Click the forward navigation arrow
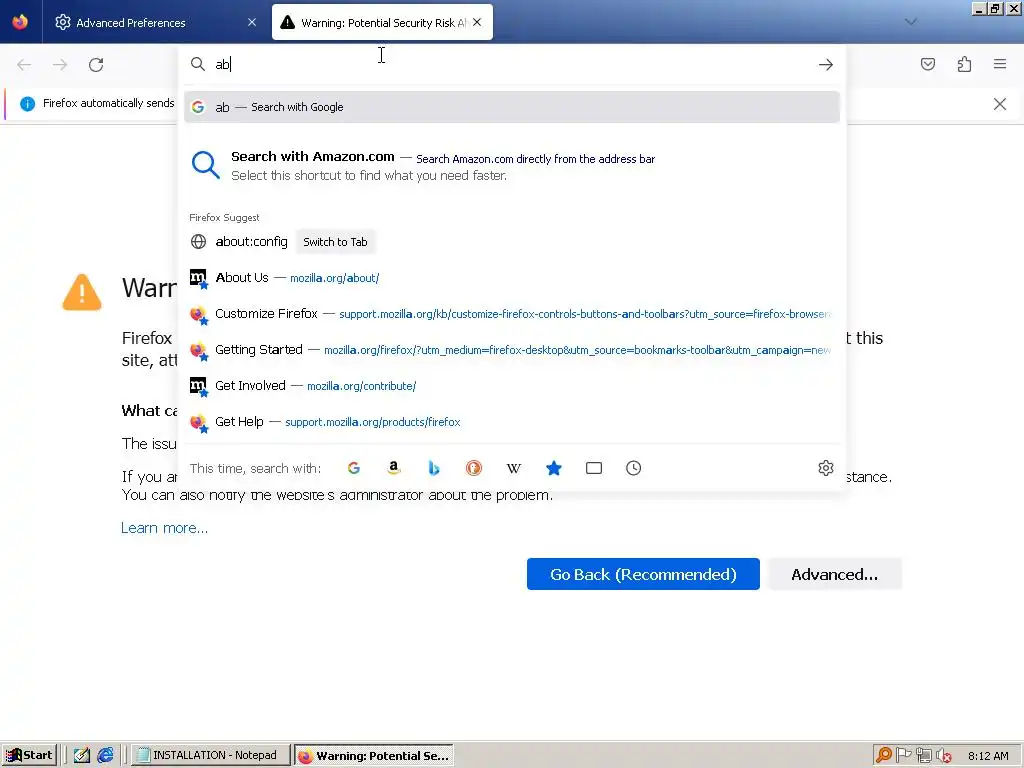 60,65
